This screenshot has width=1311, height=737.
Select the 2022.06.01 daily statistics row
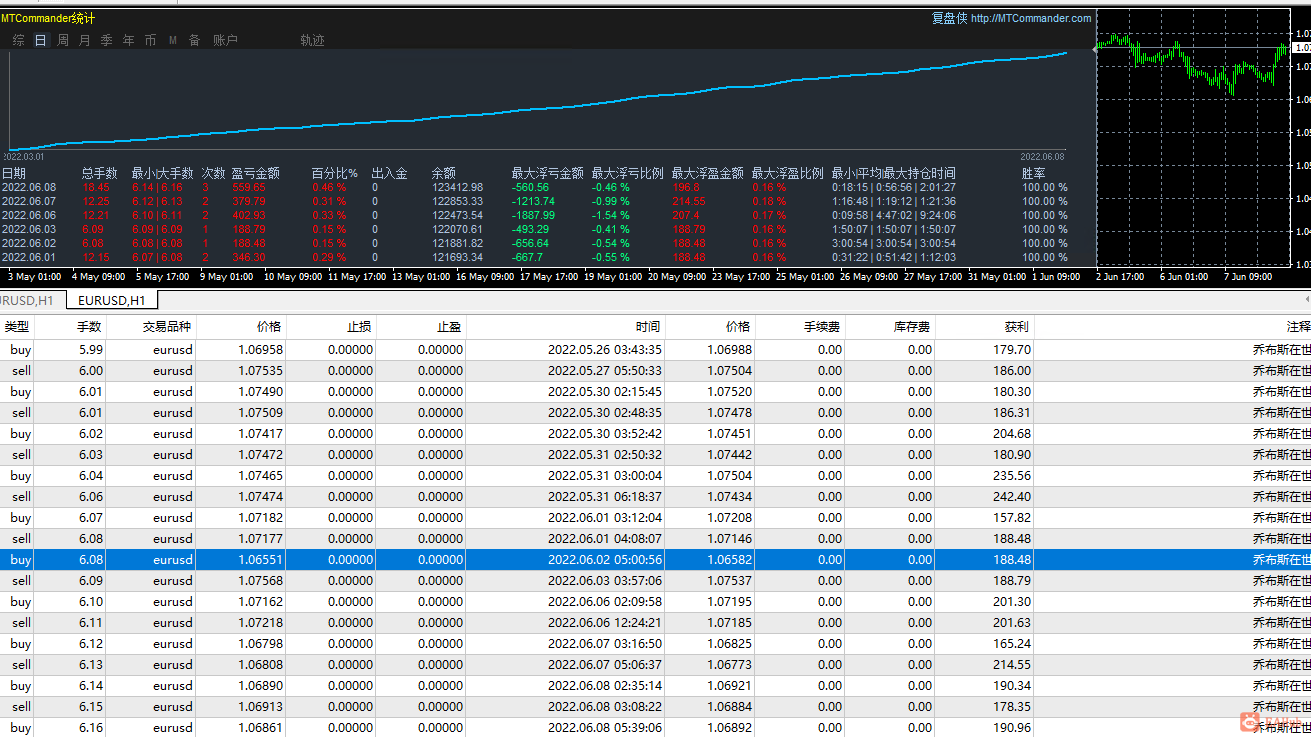pyautogui.click(x=30, y=257)
